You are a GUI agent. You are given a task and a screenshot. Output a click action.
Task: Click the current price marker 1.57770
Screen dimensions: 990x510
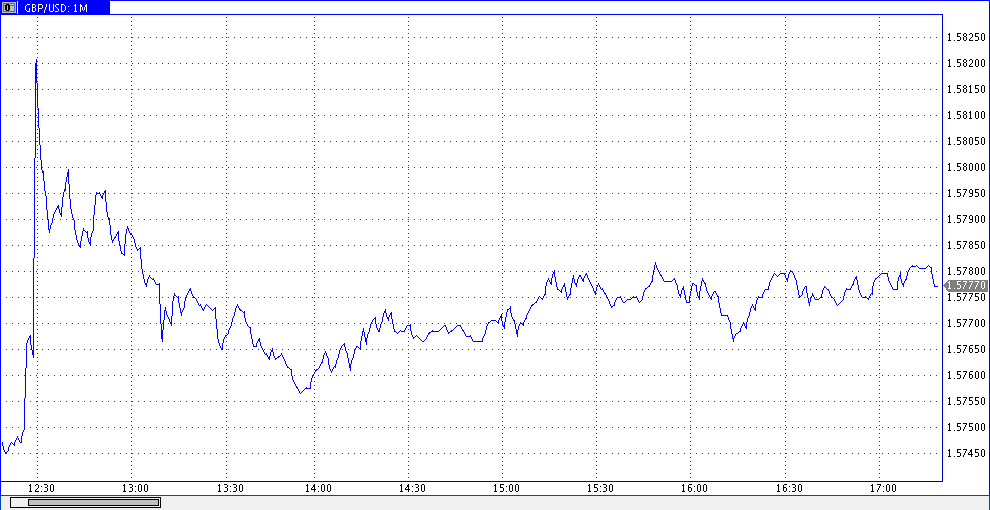pos(966,286)
